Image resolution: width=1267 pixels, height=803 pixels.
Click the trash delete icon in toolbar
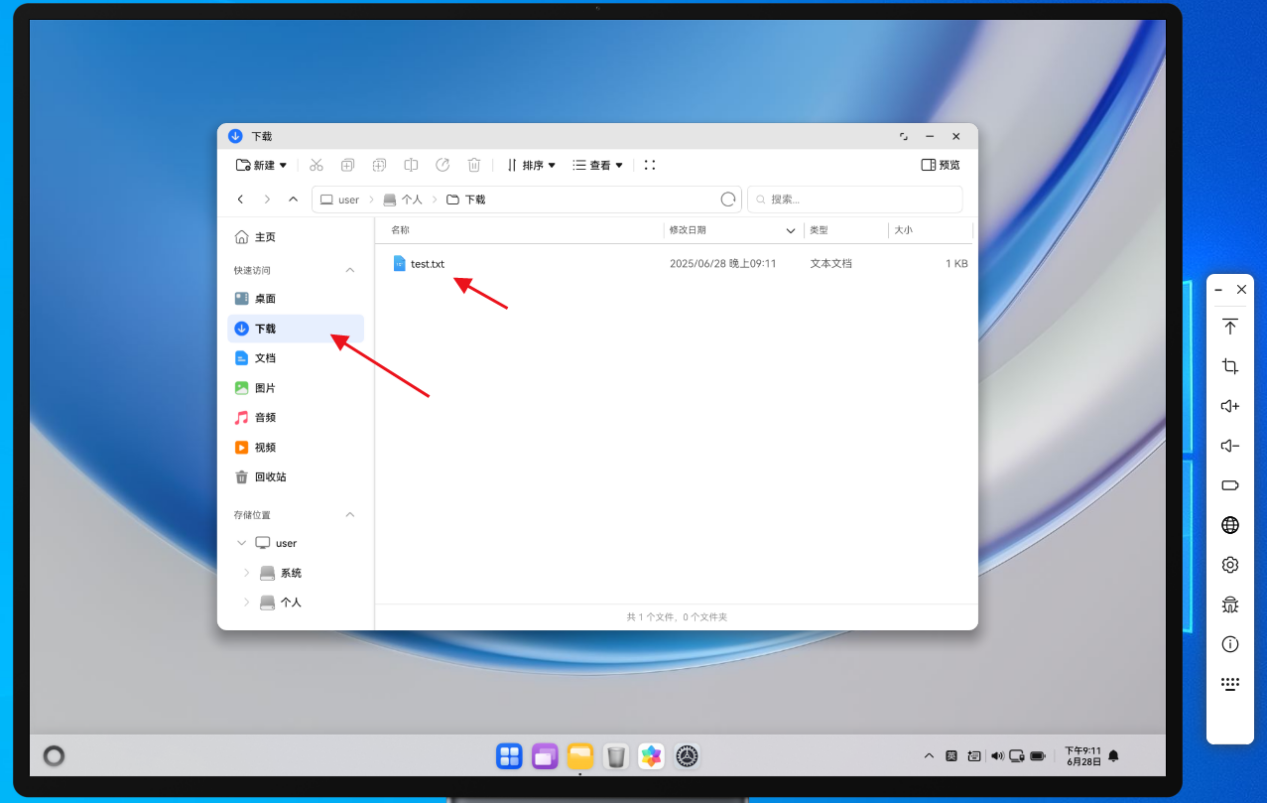tap(474, 165)
